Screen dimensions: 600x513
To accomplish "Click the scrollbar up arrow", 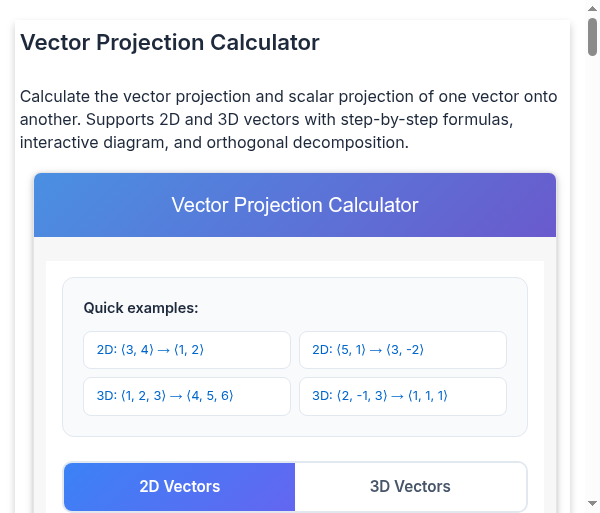I will tap(592, 8).
